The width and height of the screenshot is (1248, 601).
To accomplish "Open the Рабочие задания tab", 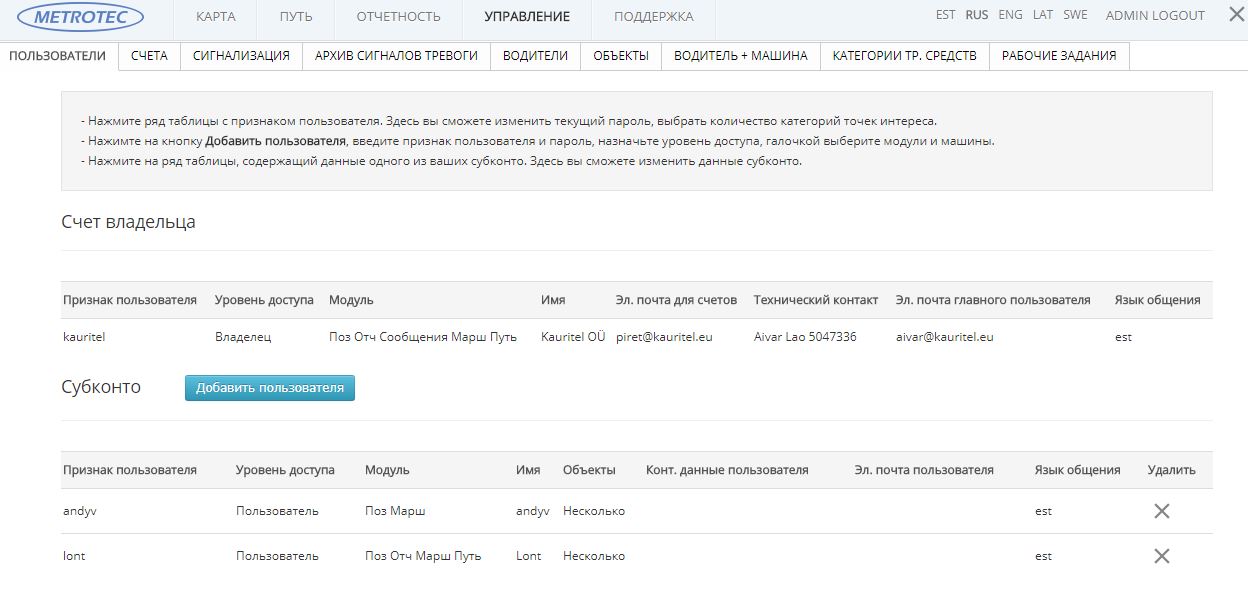I will (1059, 56).
